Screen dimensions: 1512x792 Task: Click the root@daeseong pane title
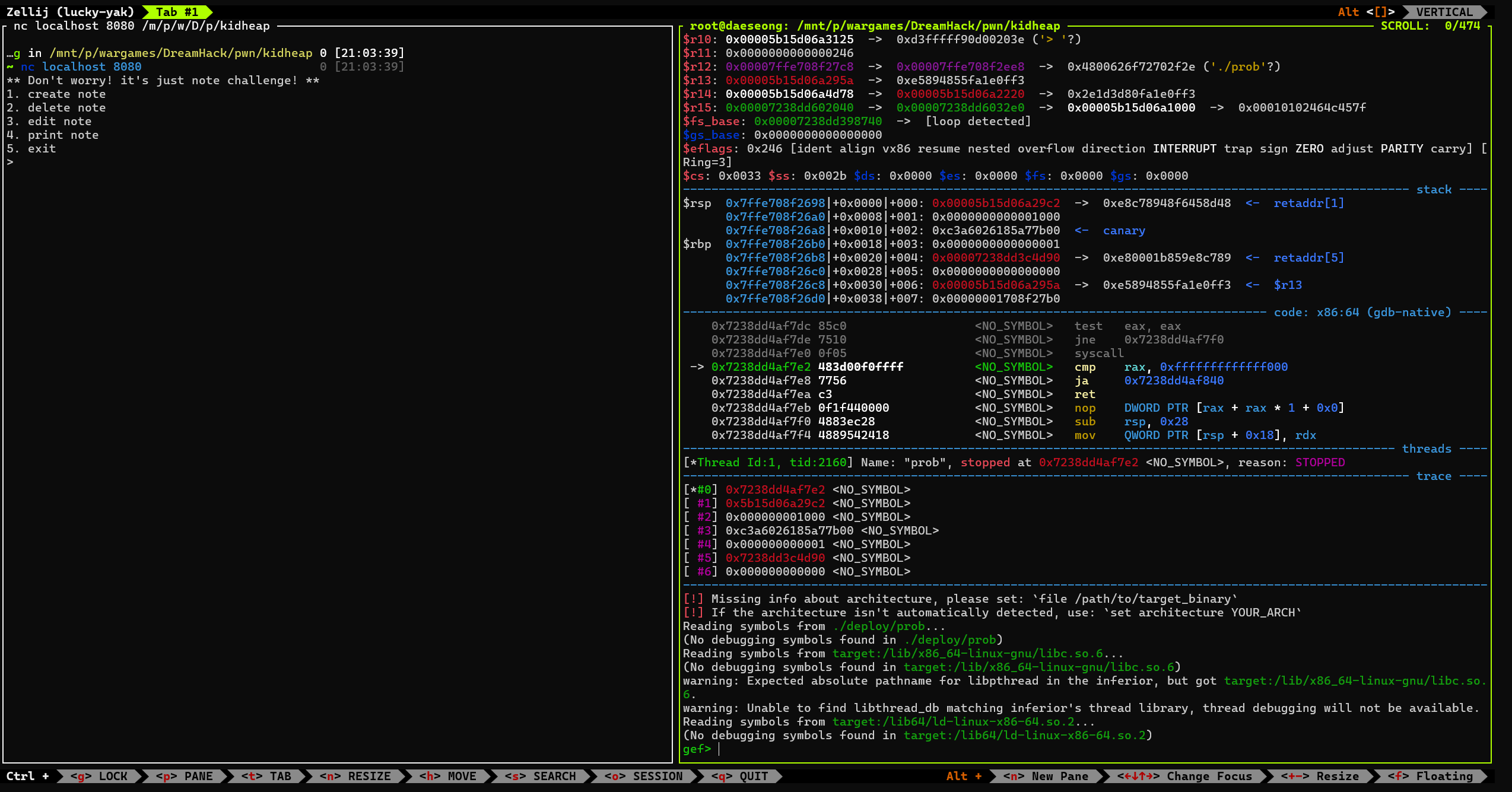pyautogui.click(x=874, y=26)
